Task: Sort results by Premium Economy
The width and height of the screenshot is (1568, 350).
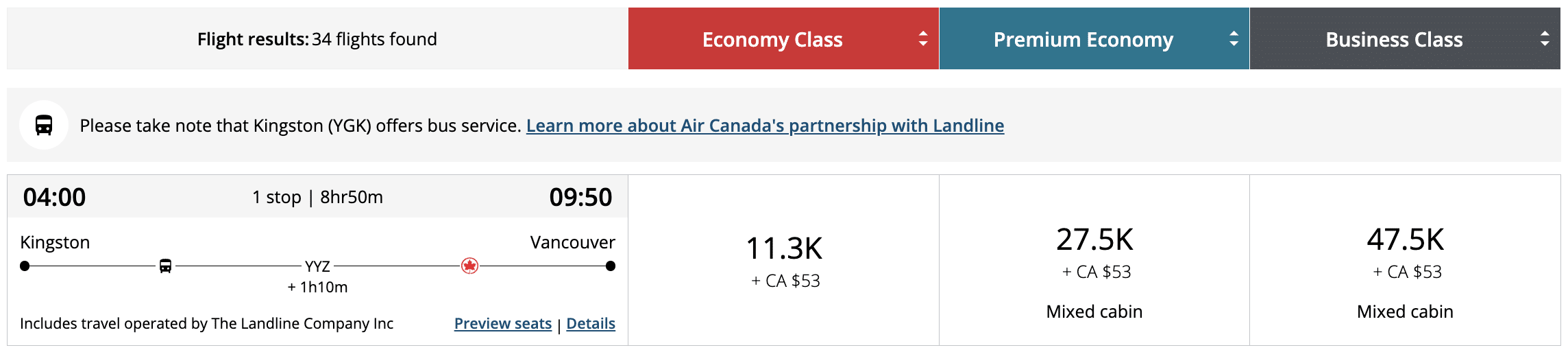Action: [1083, 39]
